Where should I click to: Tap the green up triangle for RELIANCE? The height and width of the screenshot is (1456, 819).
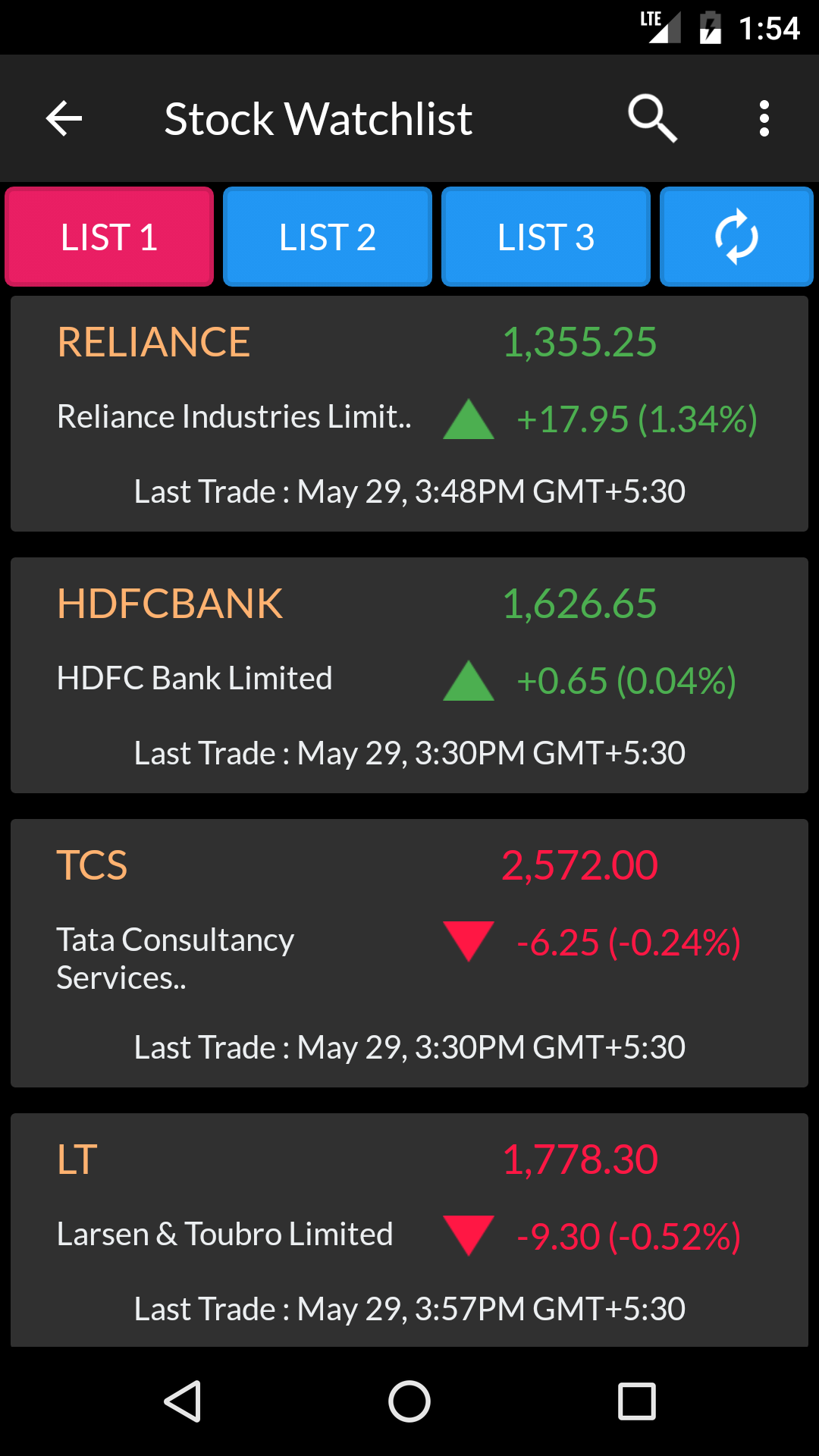469,419
